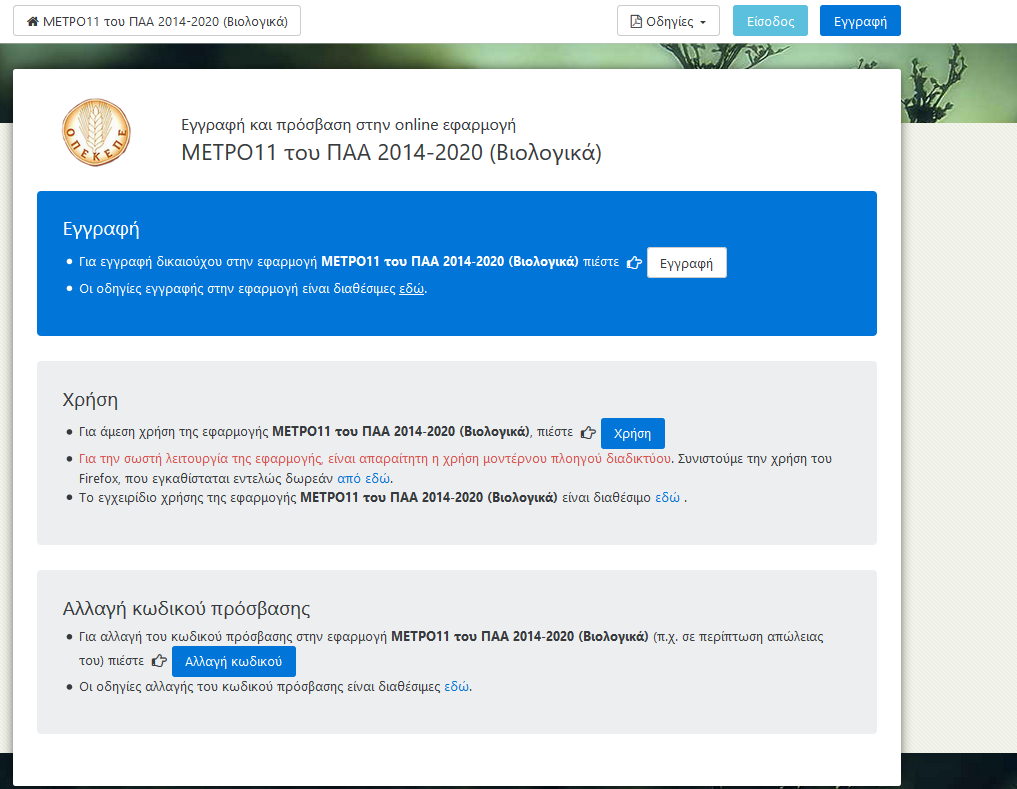Click the light blue Είσοδος button
The height and width of the screenshot is (789, 1017).
[x=771, y=21]
